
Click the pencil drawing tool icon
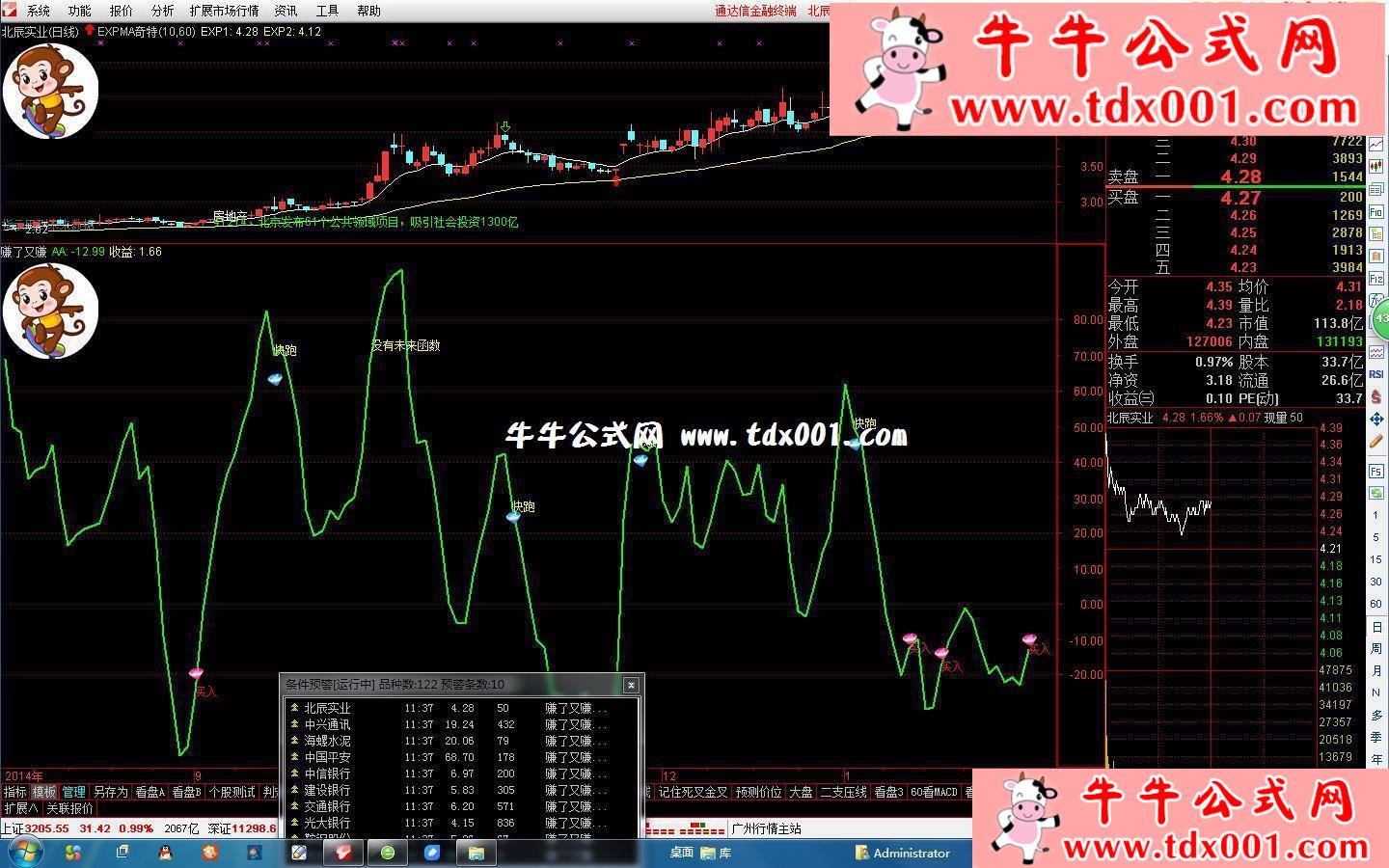[1376, 441]
